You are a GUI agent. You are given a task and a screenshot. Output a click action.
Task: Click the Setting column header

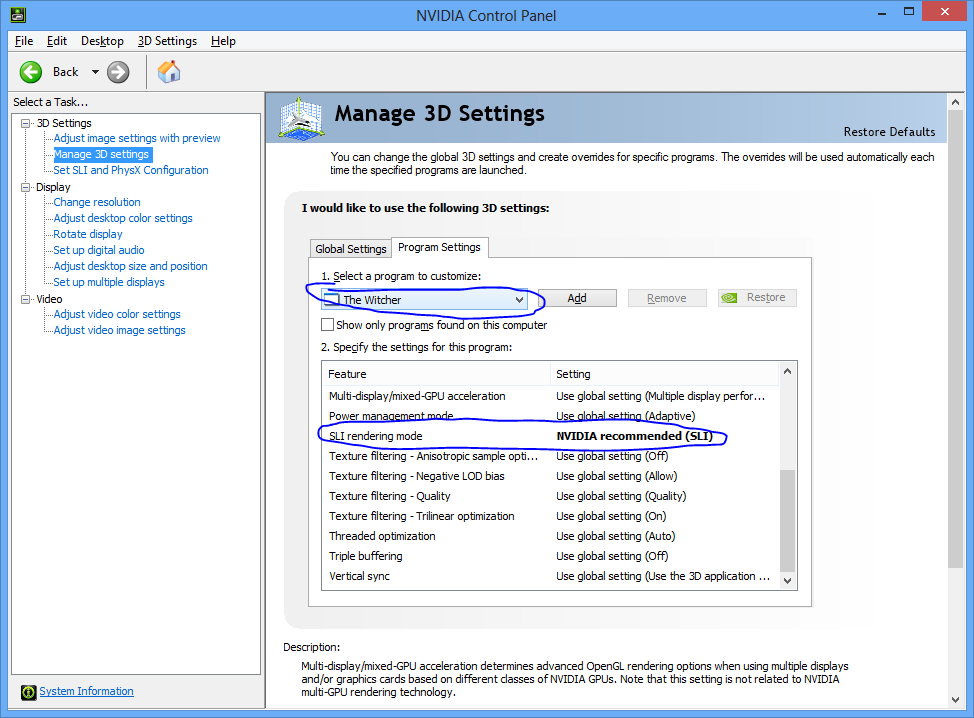pyautogui.click(x=664, y=374)
